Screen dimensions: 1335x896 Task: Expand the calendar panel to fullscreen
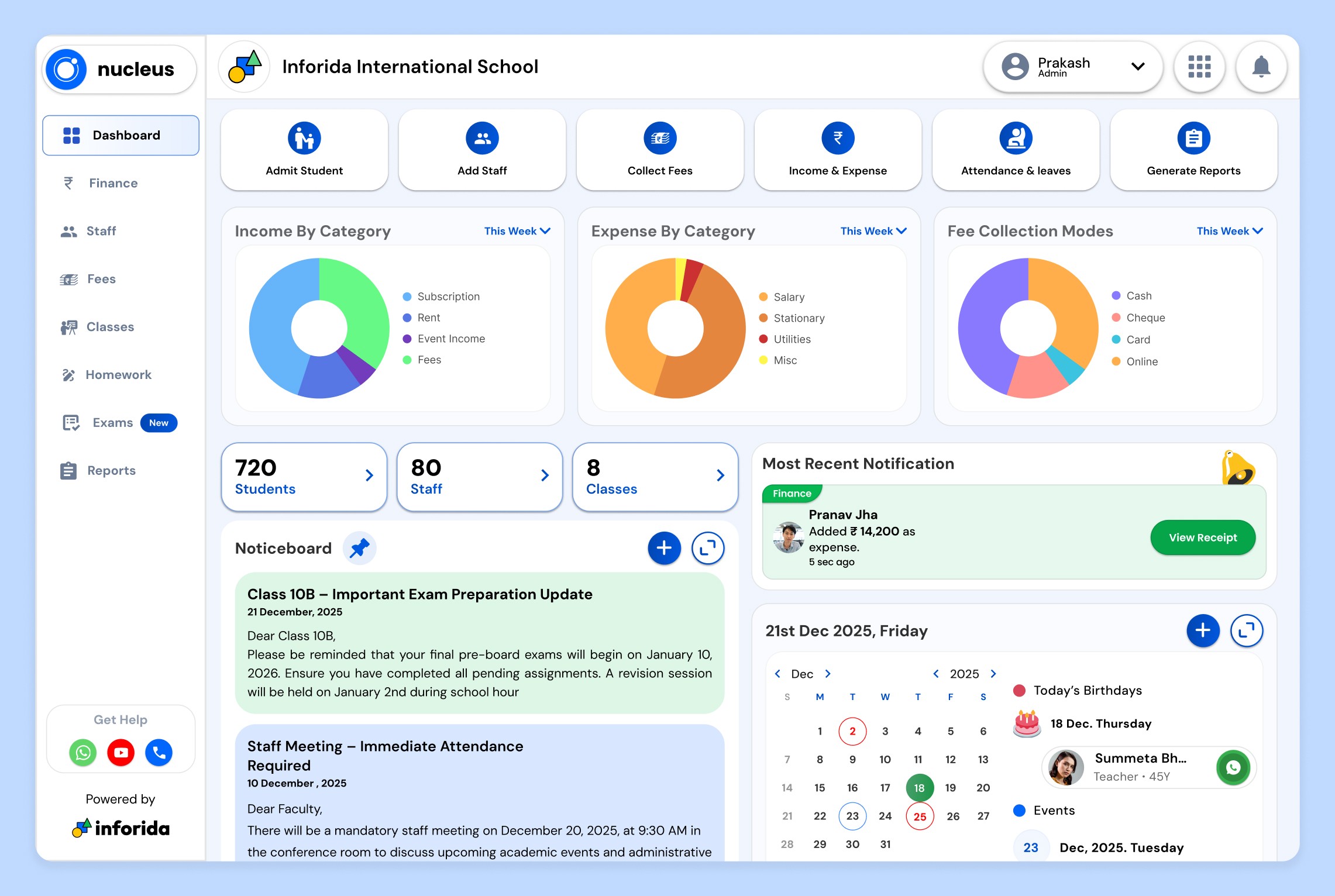click(x=1246, y=630)
